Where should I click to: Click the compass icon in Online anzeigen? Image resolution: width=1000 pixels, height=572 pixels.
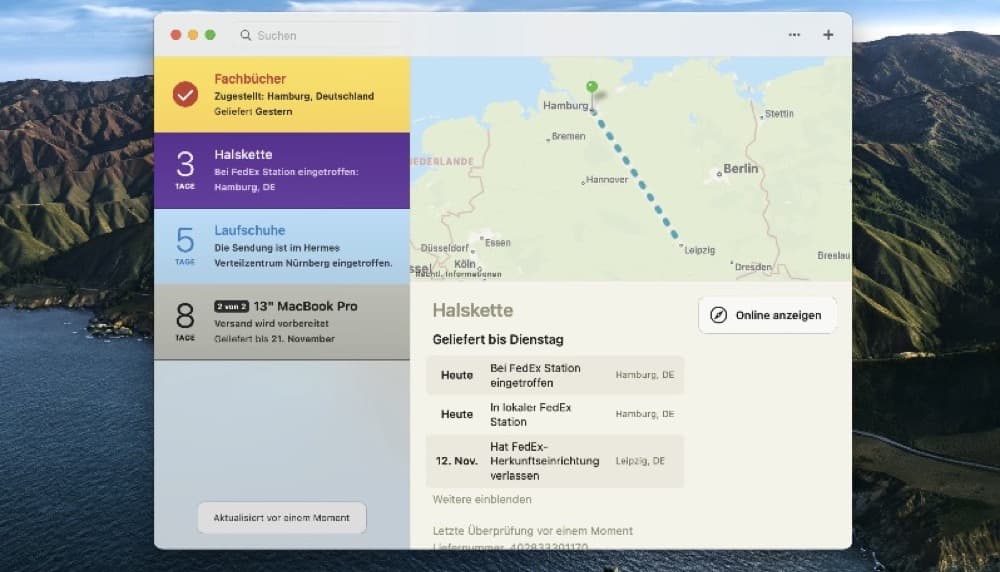click(x=718, y=315)
